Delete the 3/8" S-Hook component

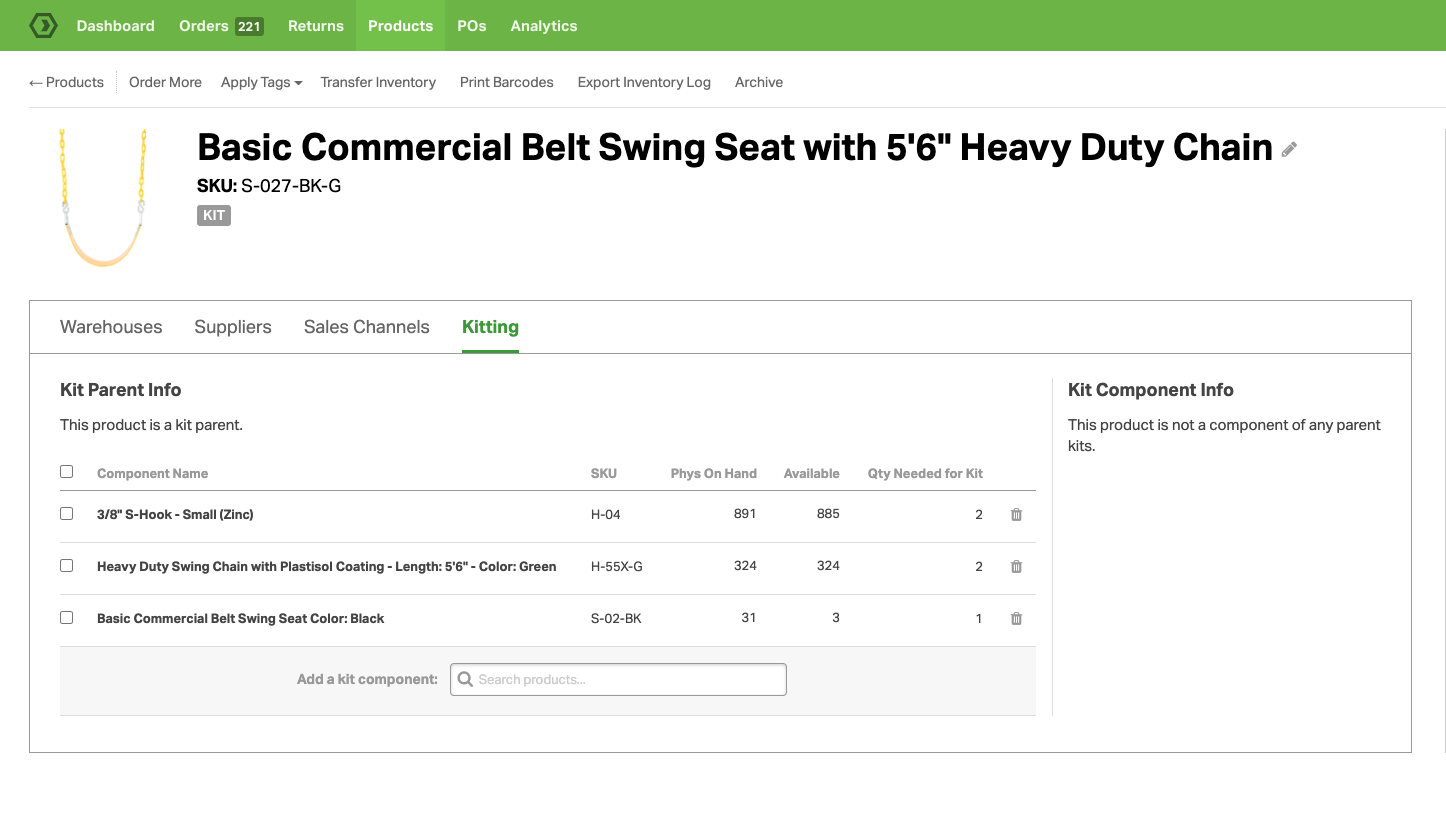click(1016, 515)
